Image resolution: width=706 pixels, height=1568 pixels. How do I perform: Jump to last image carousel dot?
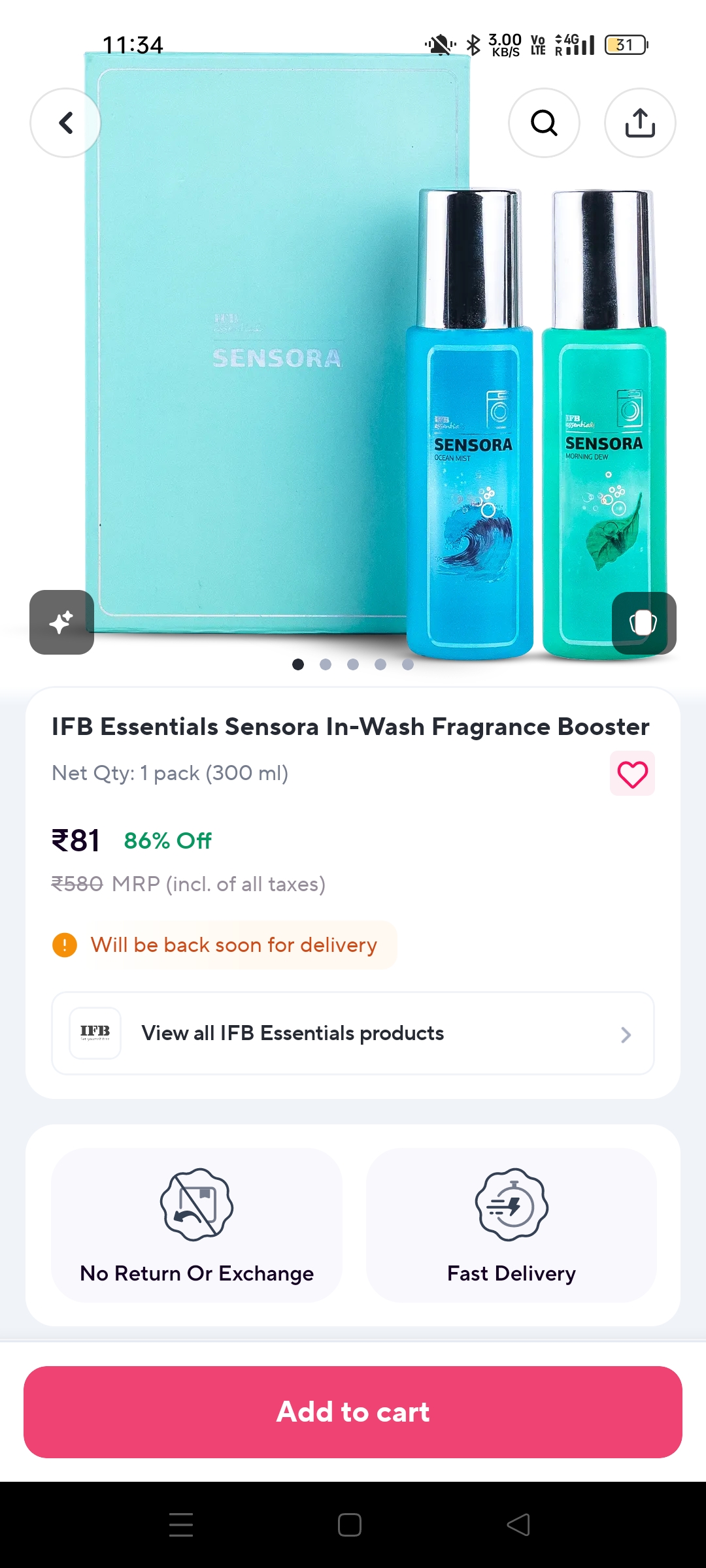pyautogui.click(x=408, y=664)
